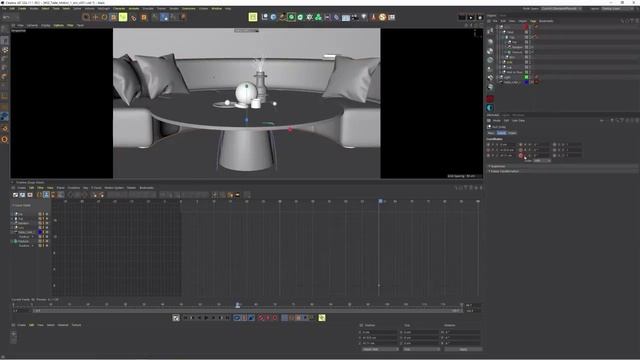Toggle P.X keyframe dot in Coordinates
Viewport: 640px width, 360px height.
coord(488,144)
